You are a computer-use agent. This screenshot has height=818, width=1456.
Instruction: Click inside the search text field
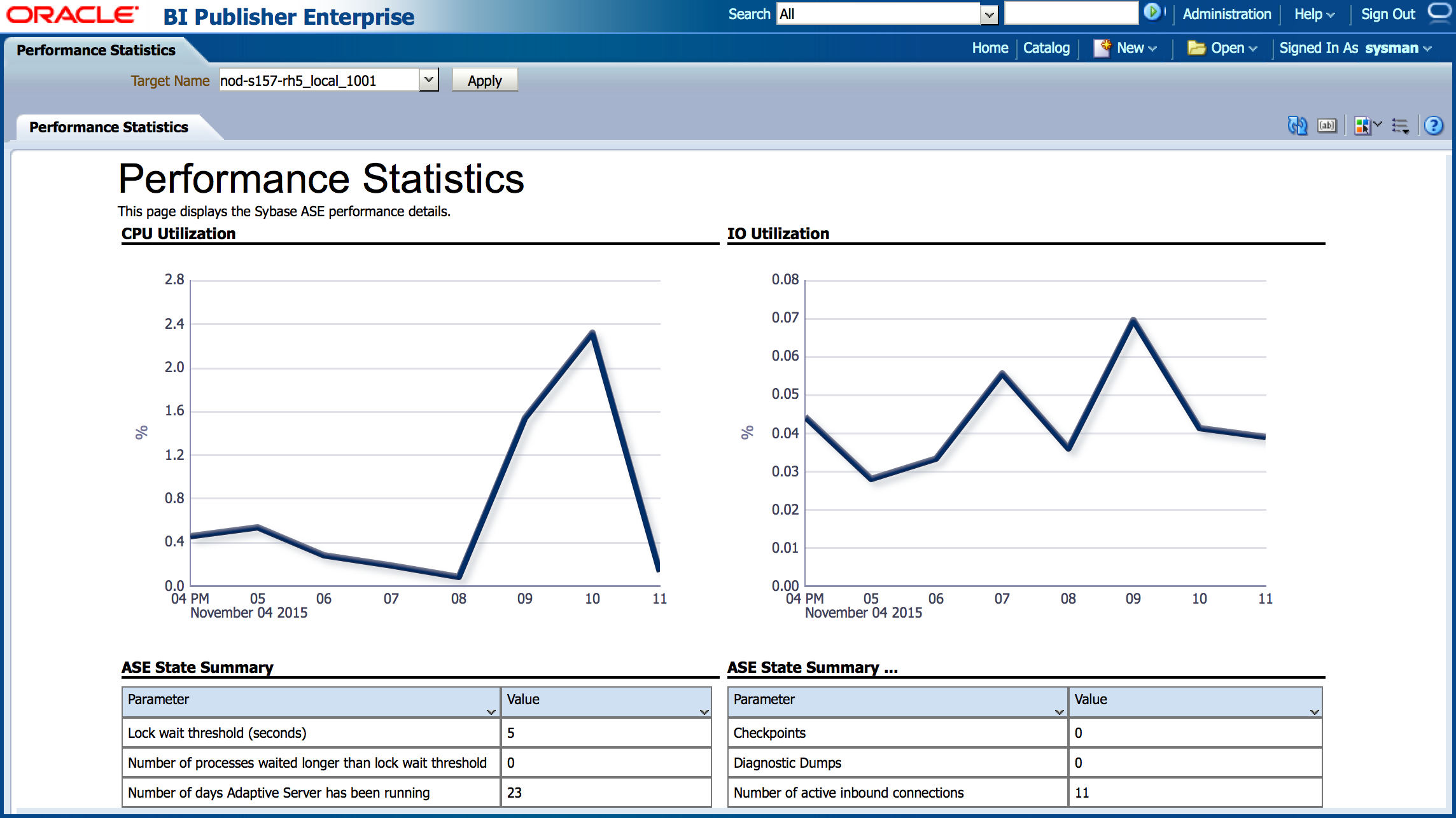click(x=1070, y=13)
